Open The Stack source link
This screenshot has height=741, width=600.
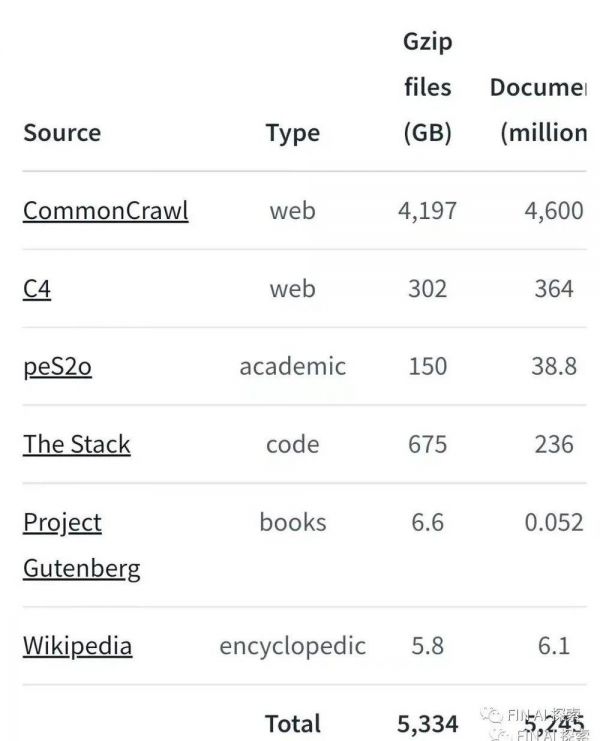click(x=77, y=444)
